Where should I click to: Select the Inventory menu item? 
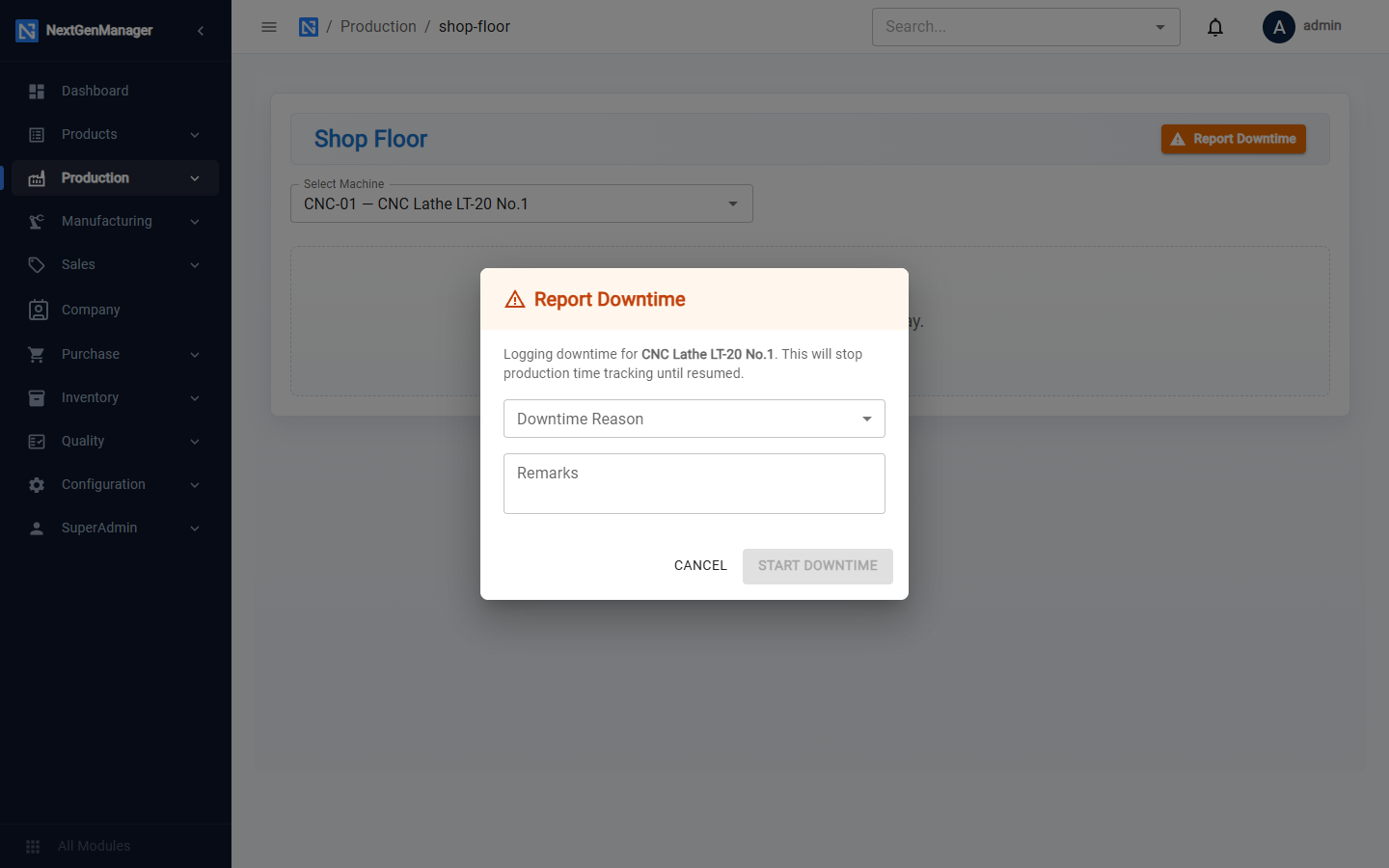116,398
